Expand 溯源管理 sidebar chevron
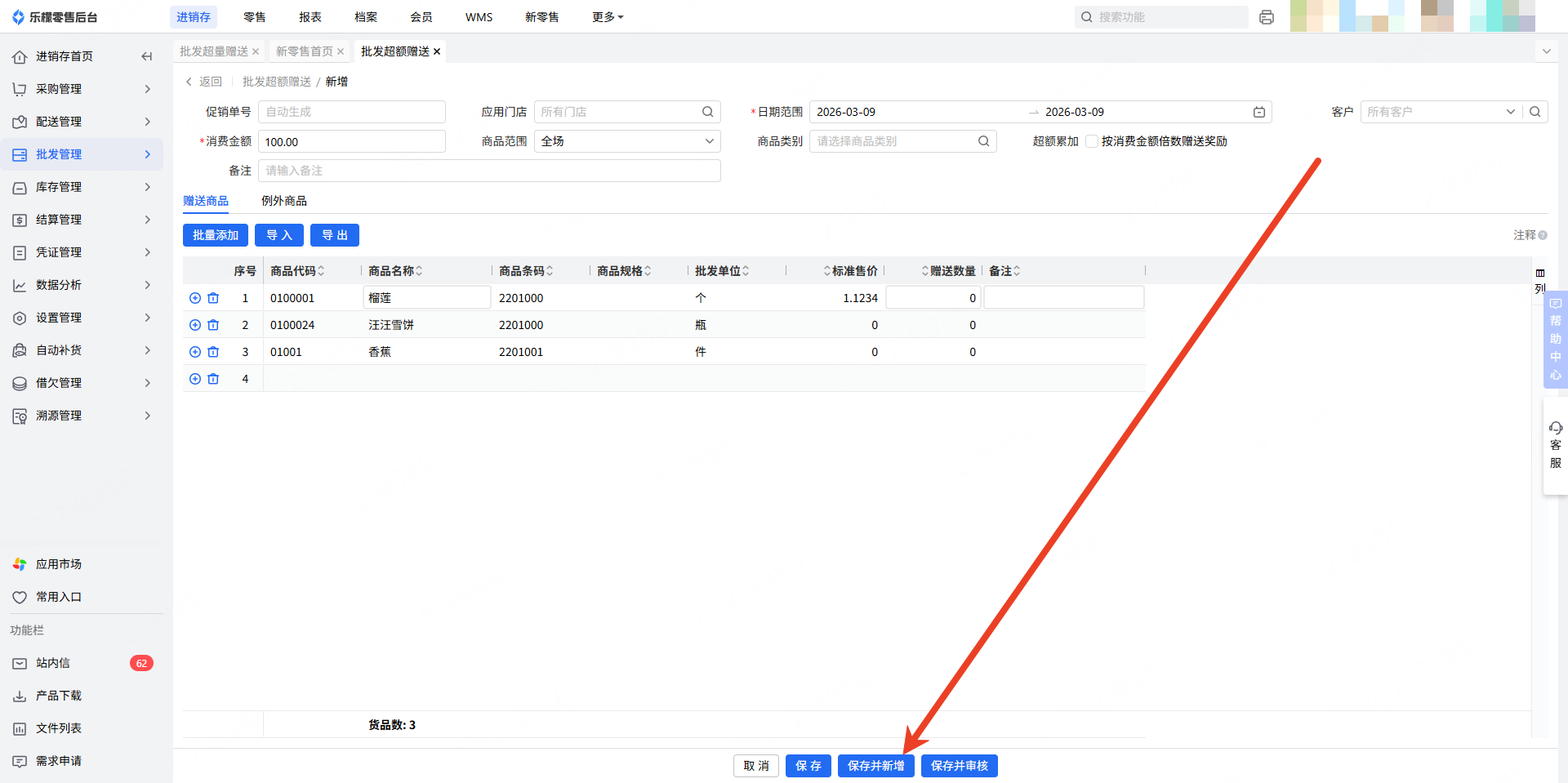 pos(148,416)
